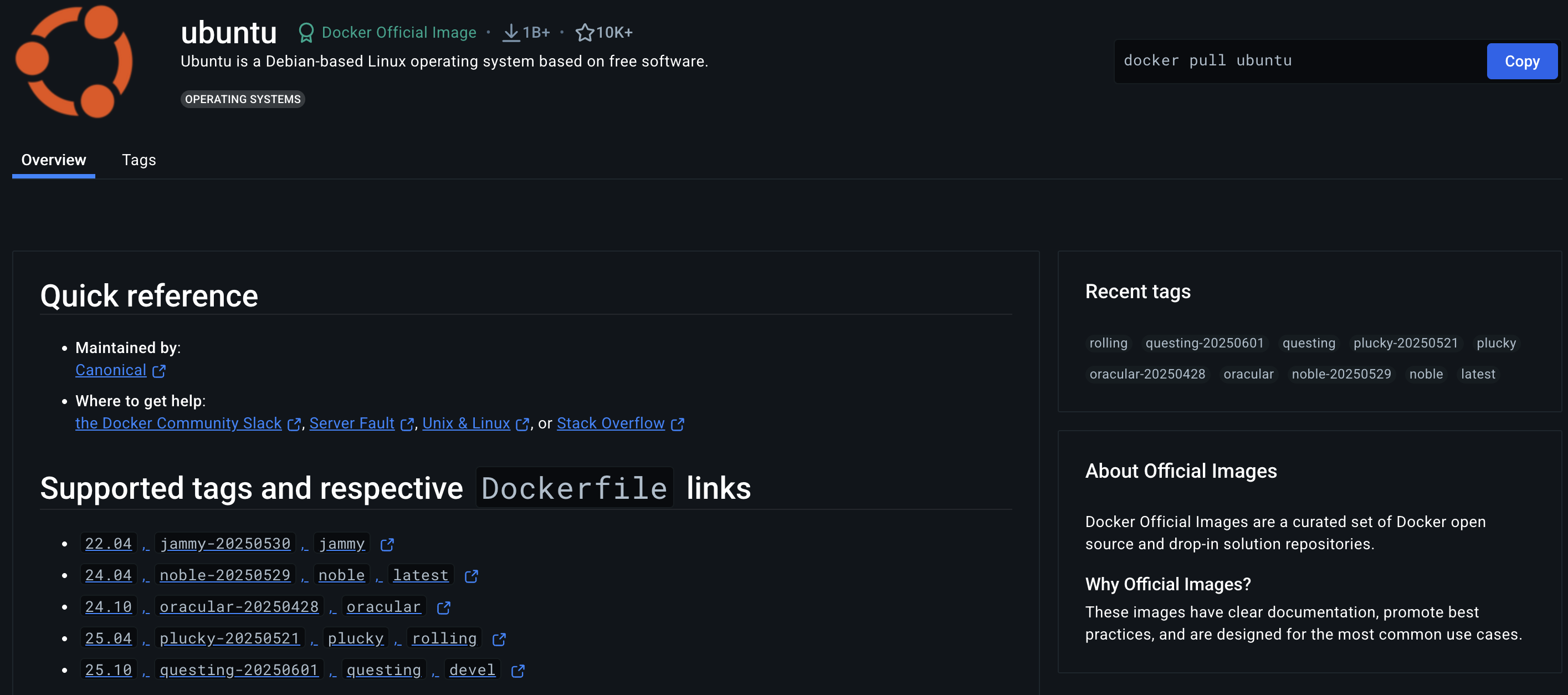
Task: Click the OPERATING SYSTEMS category chip
Action: pos(242,99)
